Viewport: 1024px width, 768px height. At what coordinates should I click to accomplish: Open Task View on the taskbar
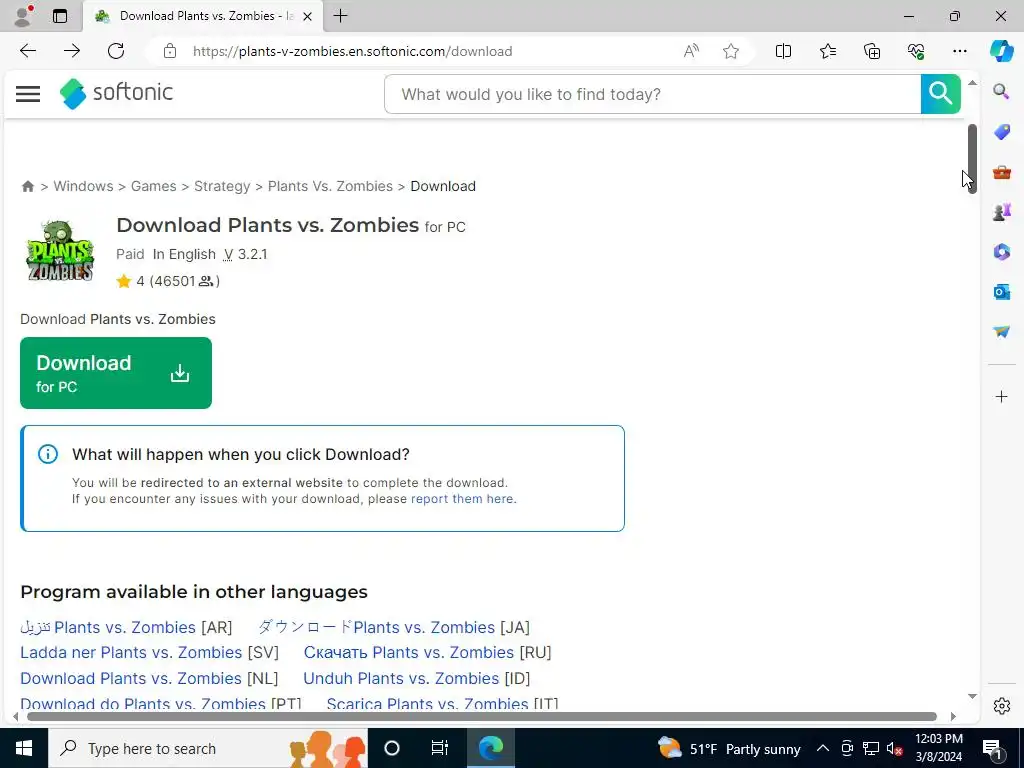pyautogui.click(x=440, y=748)
